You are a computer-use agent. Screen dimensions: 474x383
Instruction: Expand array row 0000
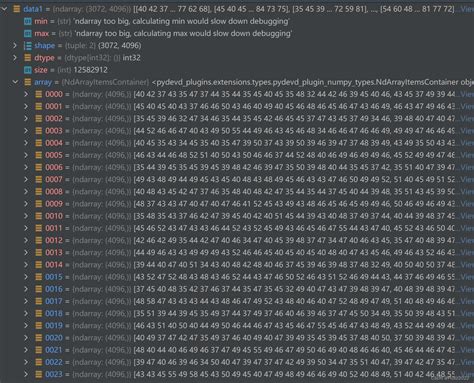click(x=26, y=94)
